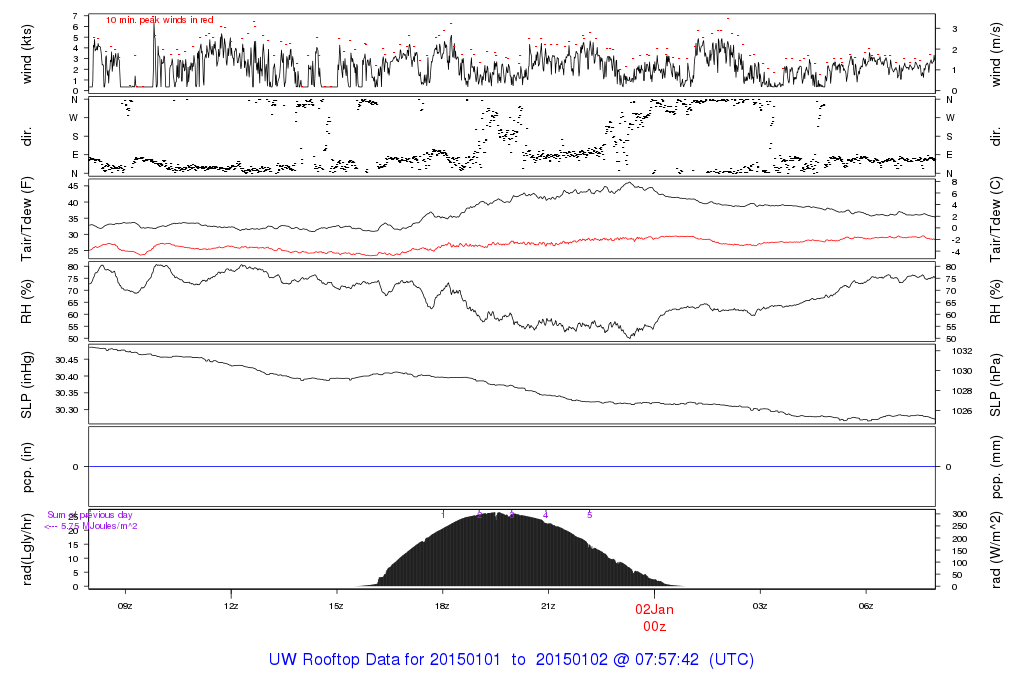Click the 'pcp. (in)' axis label
Viewport: 1024px width, 700px height.
(x=27, y=467)
